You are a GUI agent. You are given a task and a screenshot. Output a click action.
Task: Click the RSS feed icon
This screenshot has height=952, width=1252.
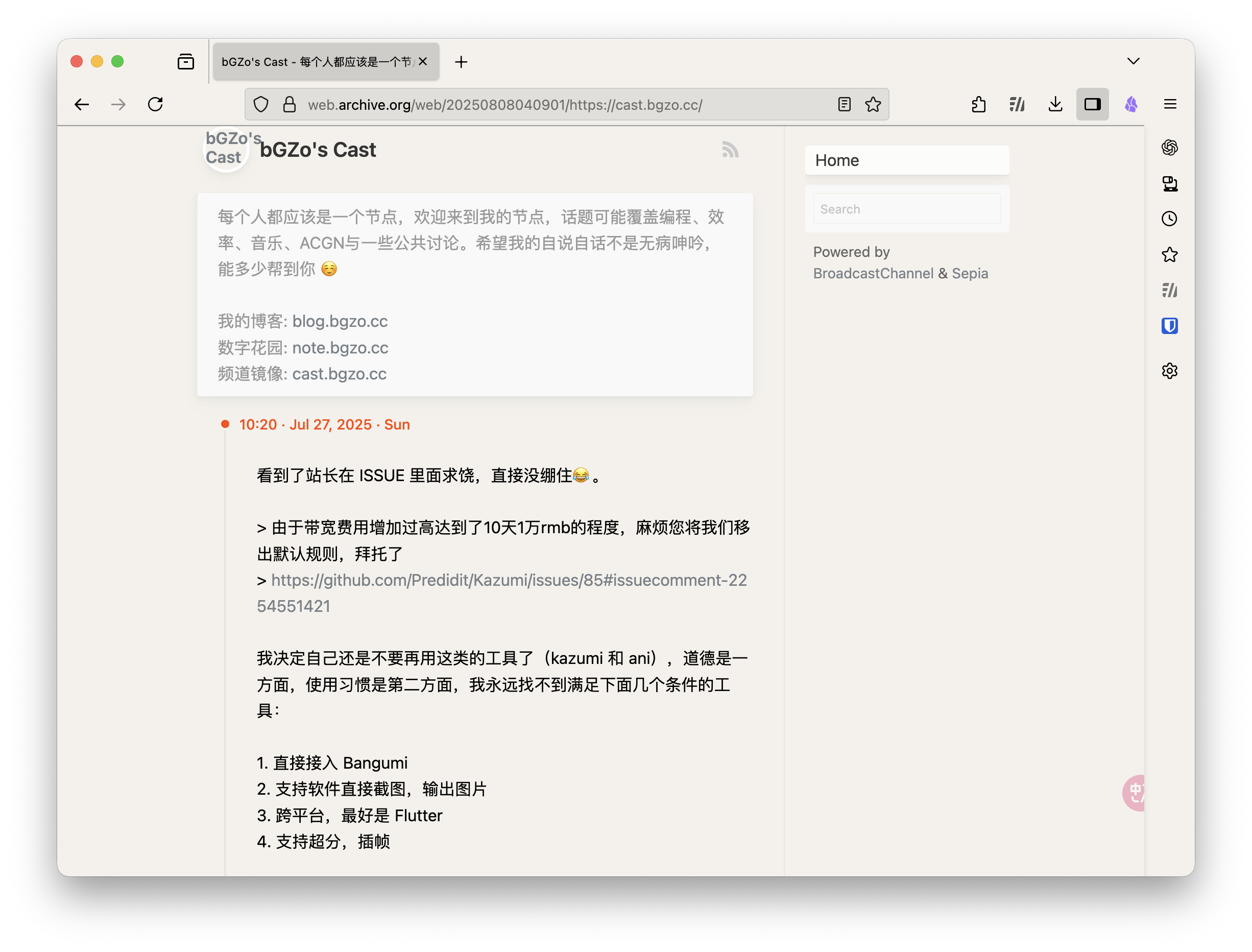tap(730, 150)
